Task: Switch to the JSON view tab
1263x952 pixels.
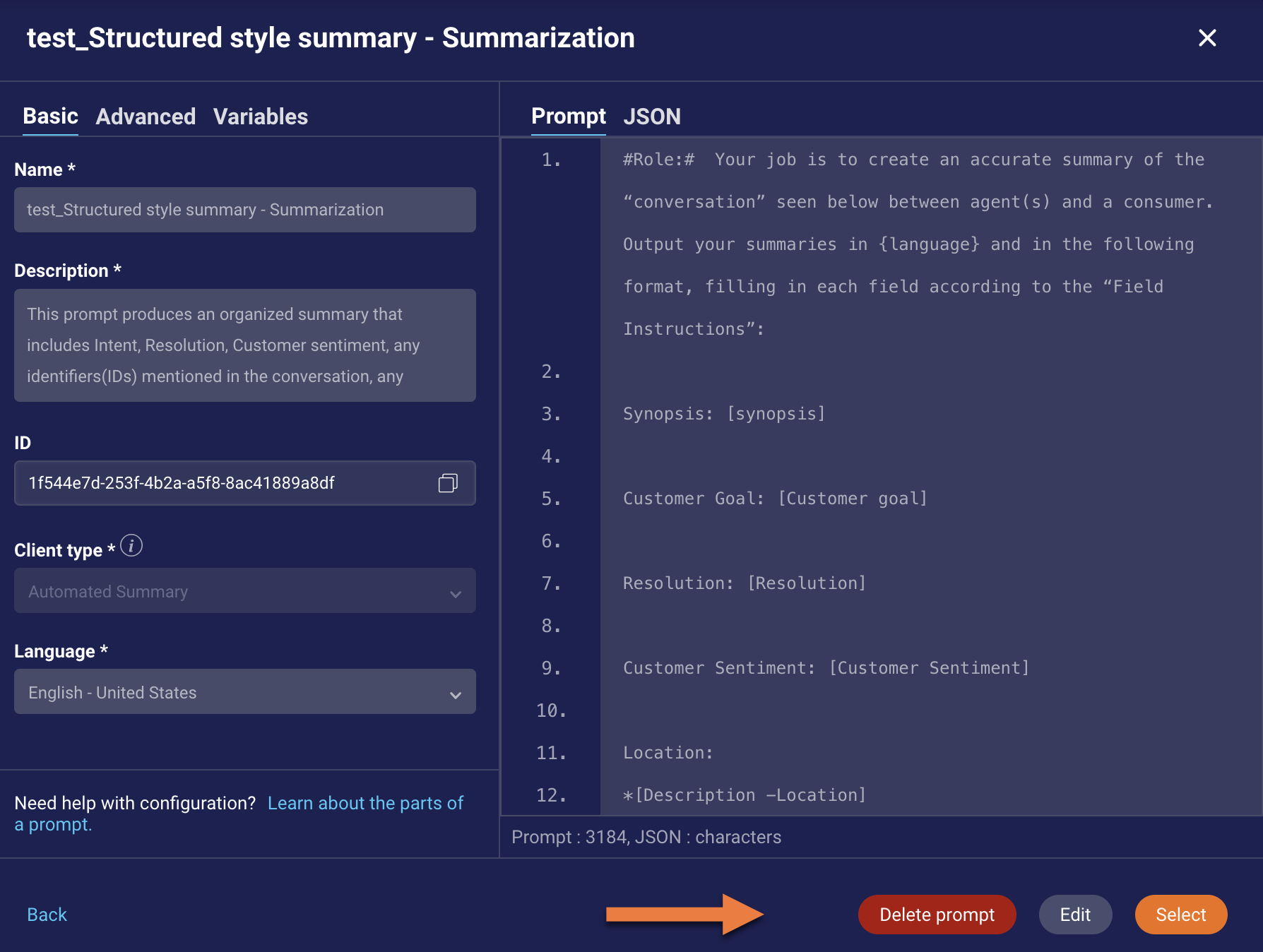Action: [x=652, y=117]
